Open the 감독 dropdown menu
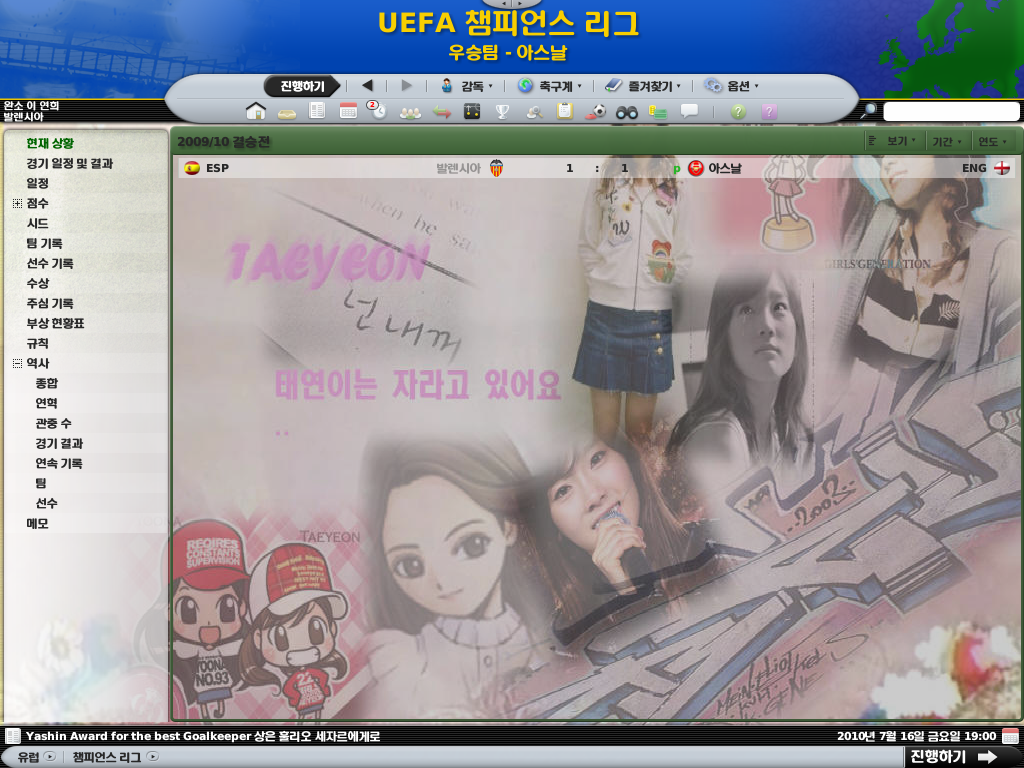1024x768 pixels. pyautogui.click(x=466, y=86)
